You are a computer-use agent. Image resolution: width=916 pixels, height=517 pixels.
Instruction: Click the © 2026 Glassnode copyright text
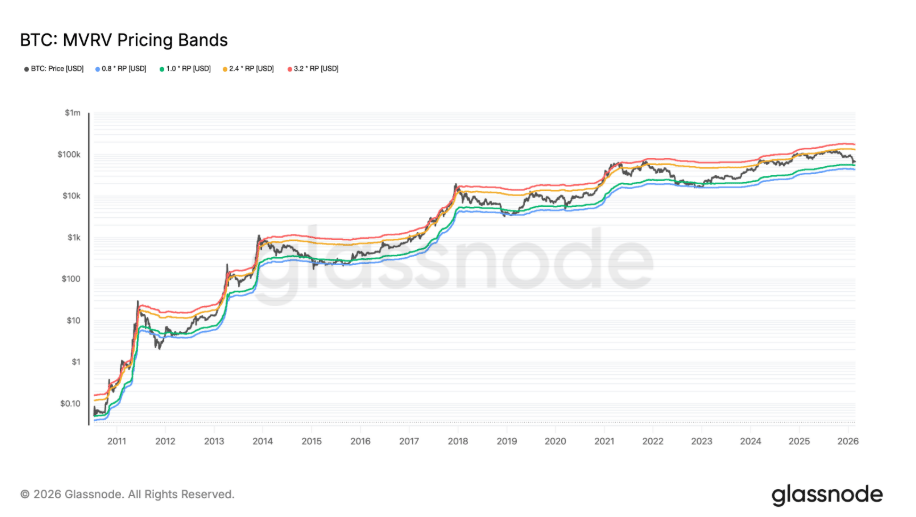coord(127,494)
